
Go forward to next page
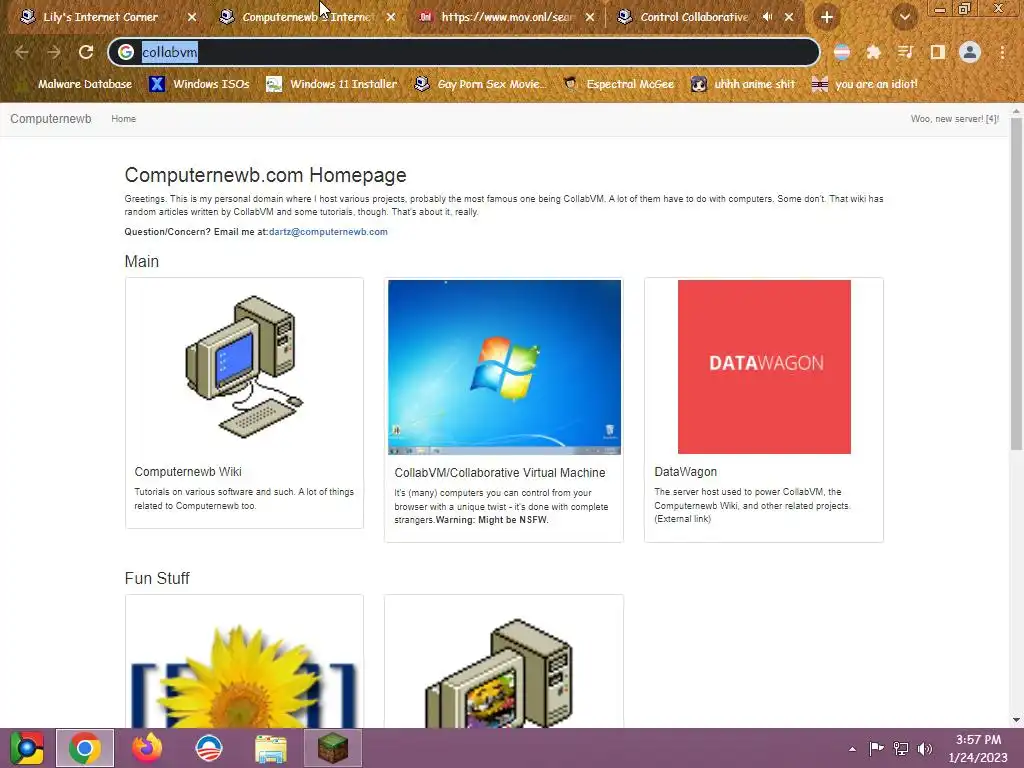pos(54,52)
